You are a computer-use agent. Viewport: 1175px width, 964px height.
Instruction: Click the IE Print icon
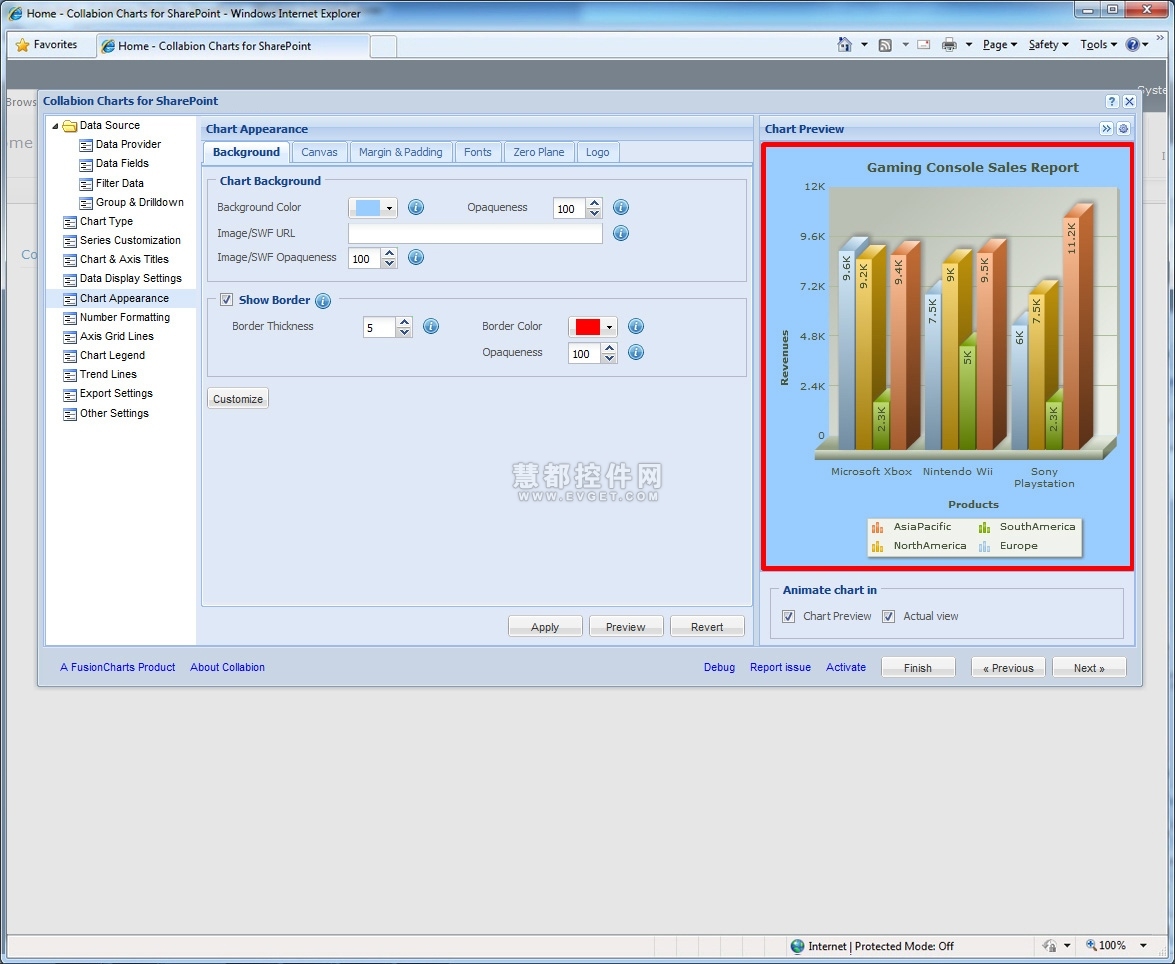coord(949,45)
